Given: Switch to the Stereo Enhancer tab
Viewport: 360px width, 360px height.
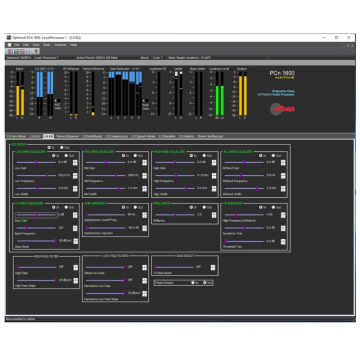Looking at the screenshot, I should pos(68,136).
